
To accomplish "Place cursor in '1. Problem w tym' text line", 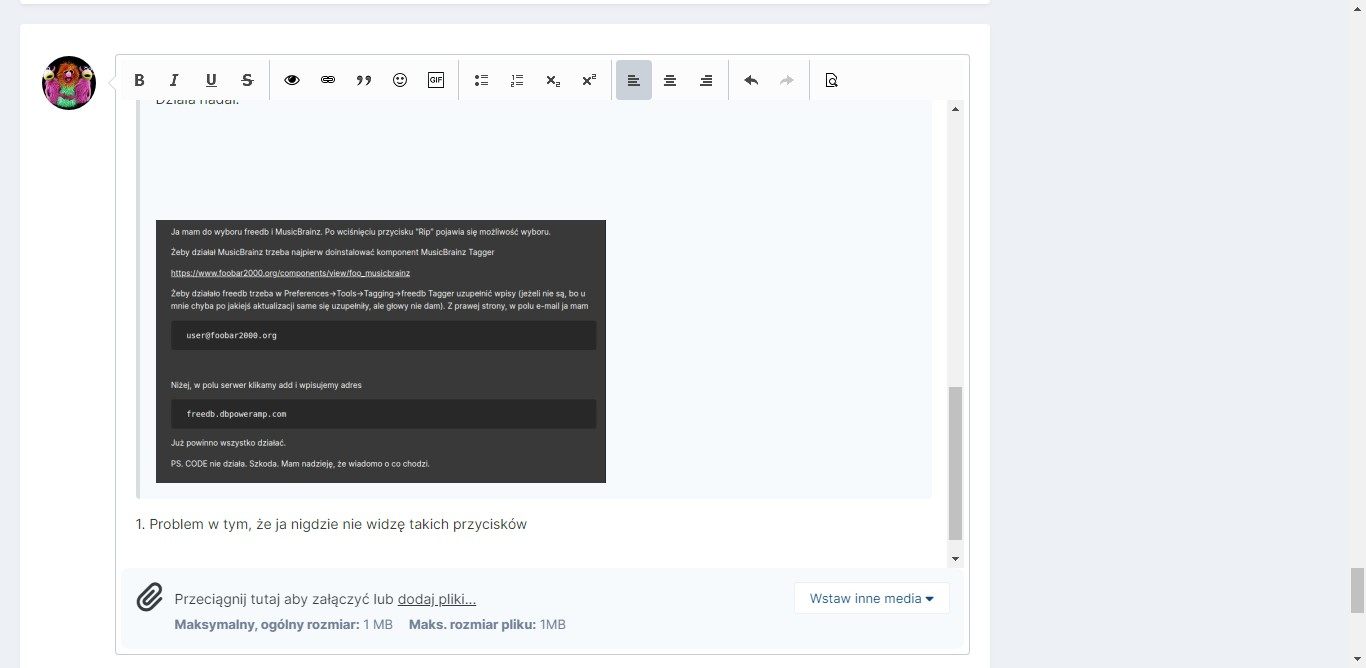I will tap(331, 524).
